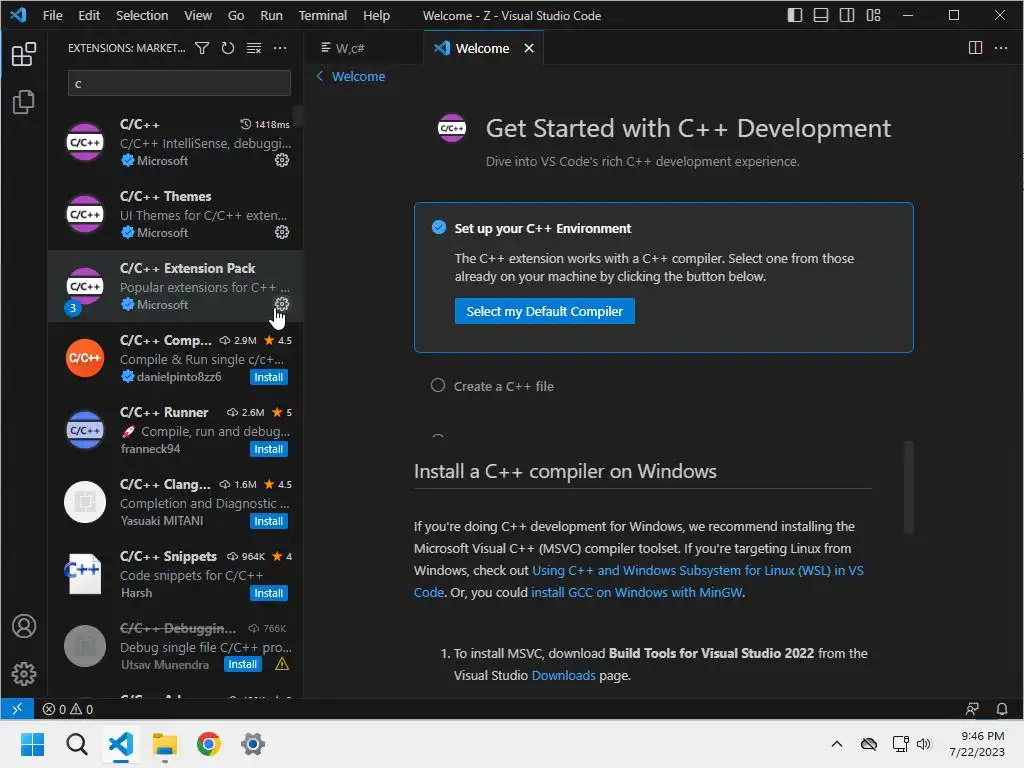Open the Edit menu
Image resolution: width=1024 pixels, height=768 pixels.
[x=89, y=15]
